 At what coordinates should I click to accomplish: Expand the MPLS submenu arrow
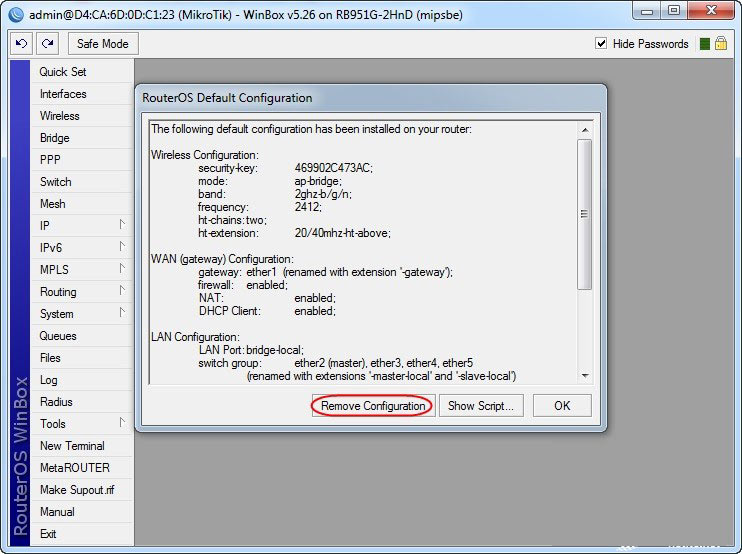click(x=122, y=268)
